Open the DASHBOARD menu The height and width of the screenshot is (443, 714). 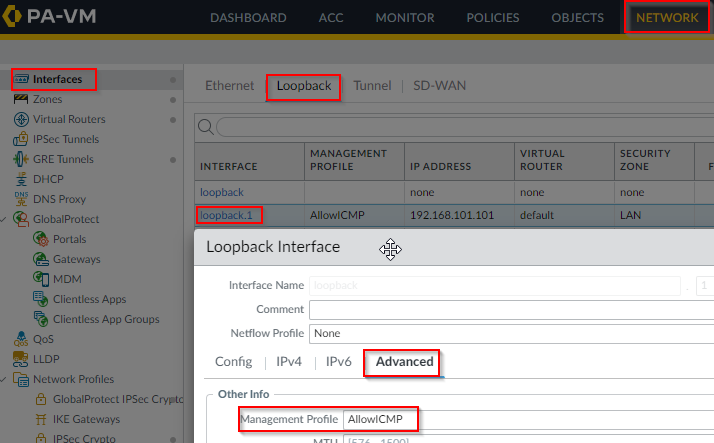[x=248, y=18]
